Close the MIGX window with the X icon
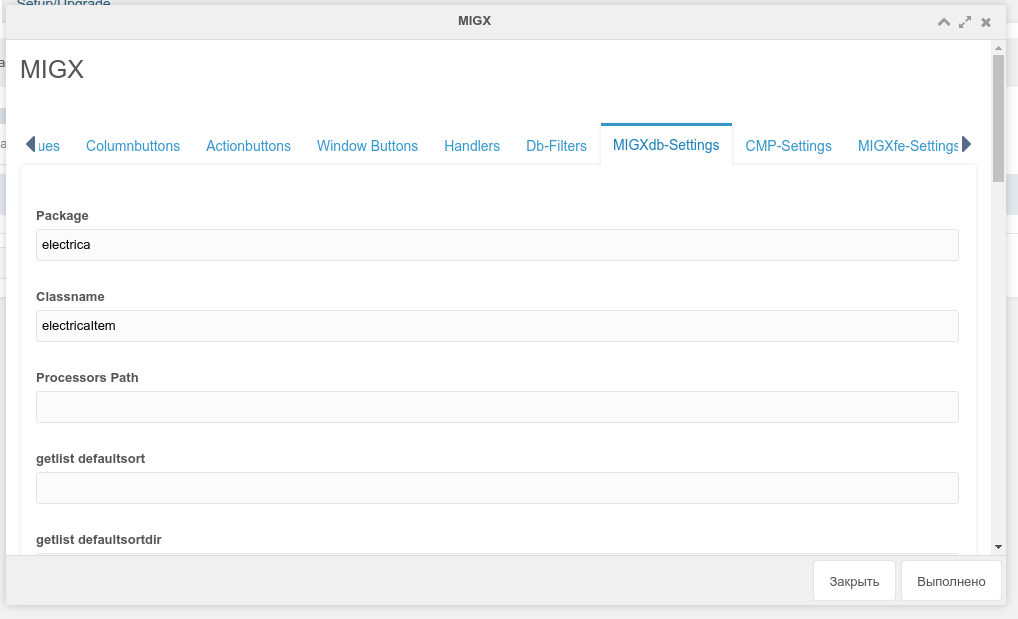The width and height of the screenshot is (1018, 619). 986,22
